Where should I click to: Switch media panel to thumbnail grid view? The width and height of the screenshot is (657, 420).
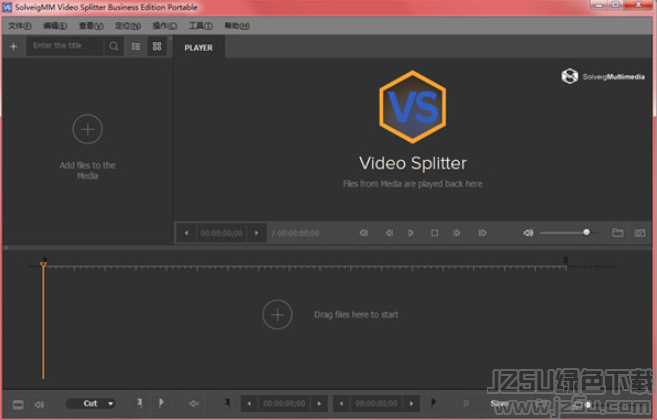click(157, 46)
